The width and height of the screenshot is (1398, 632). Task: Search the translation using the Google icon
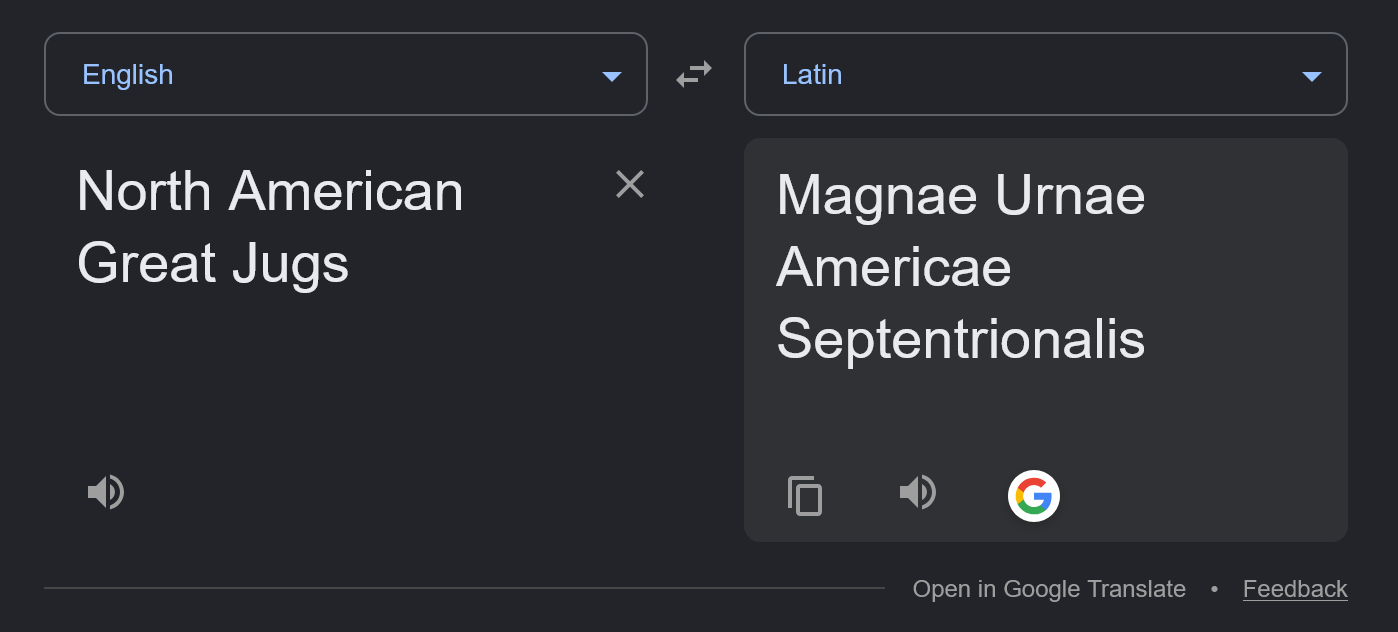[1034, 495]
